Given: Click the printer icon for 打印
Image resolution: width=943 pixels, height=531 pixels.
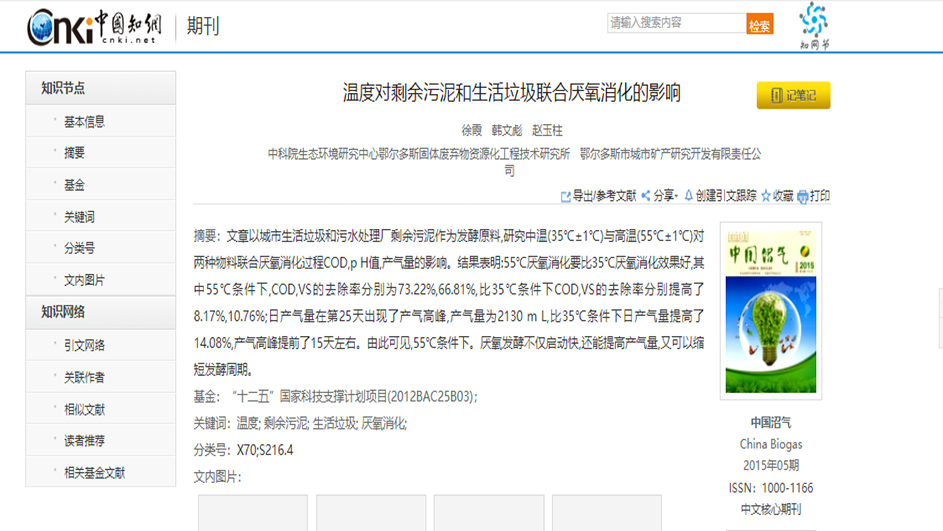Looking at the screenshot, I should pyautogui.click(x=802, y=197).
